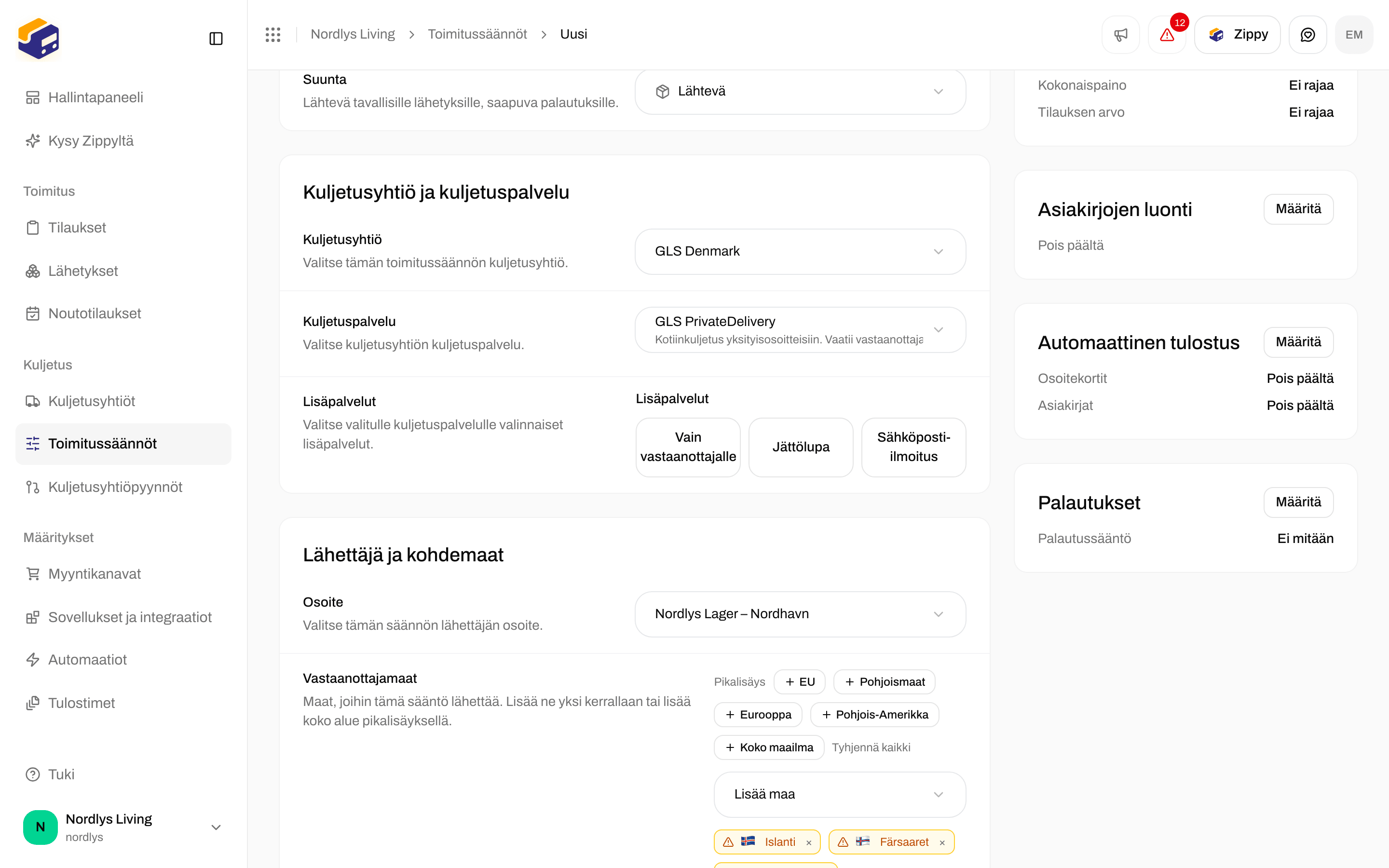Click the Tulostimet printer icon
This screenshot has height=868, width=1389.
(33, 703)
